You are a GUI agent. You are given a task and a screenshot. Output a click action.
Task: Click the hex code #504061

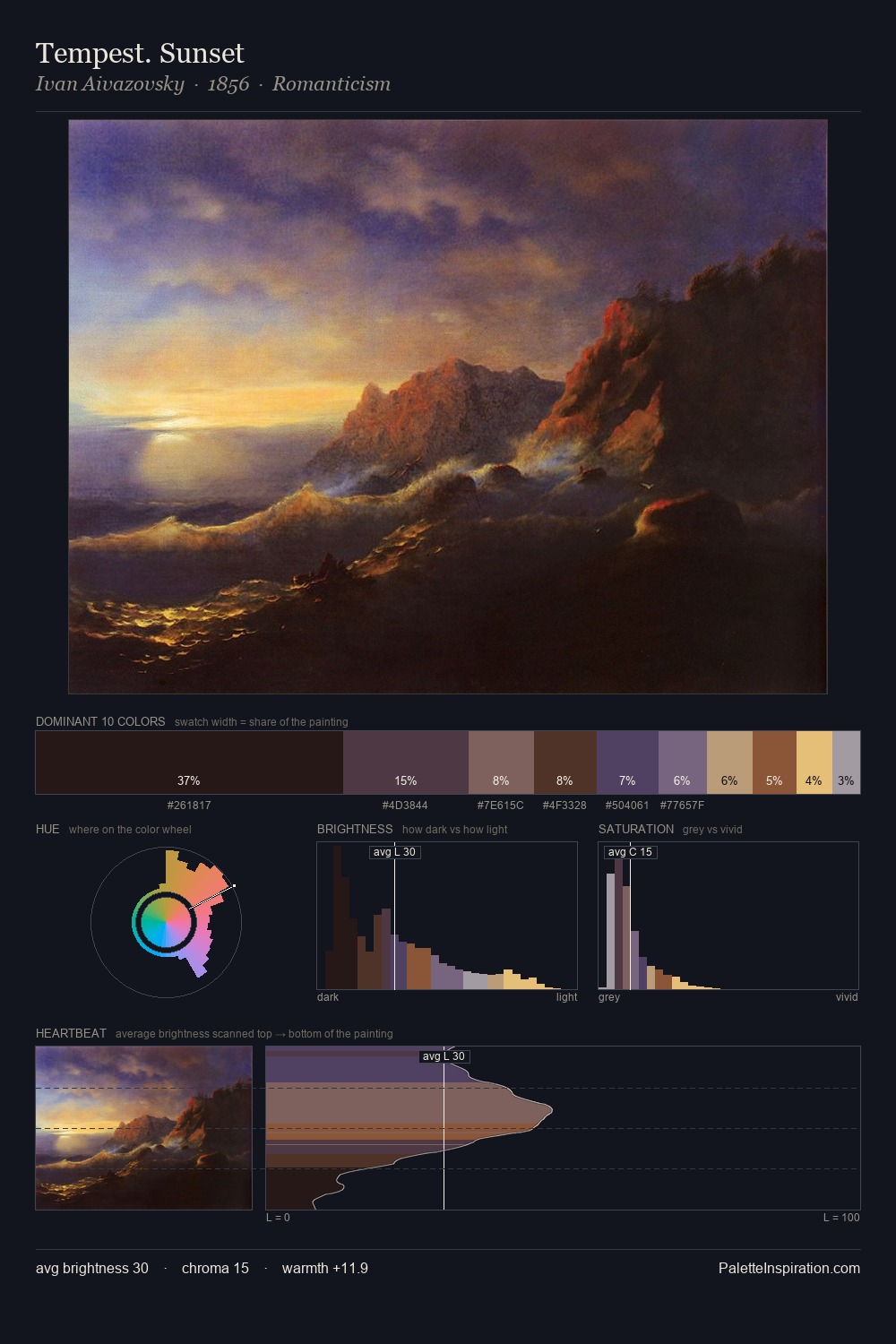pyautogui.click(x=627, y=806)
